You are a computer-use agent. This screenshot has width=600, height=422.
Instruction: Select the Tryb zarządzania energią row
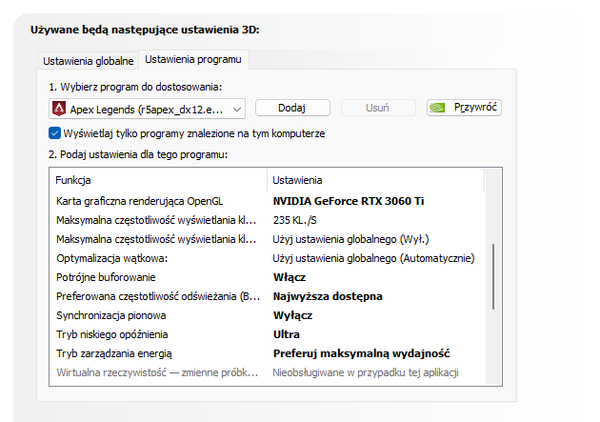coord(267,354)
